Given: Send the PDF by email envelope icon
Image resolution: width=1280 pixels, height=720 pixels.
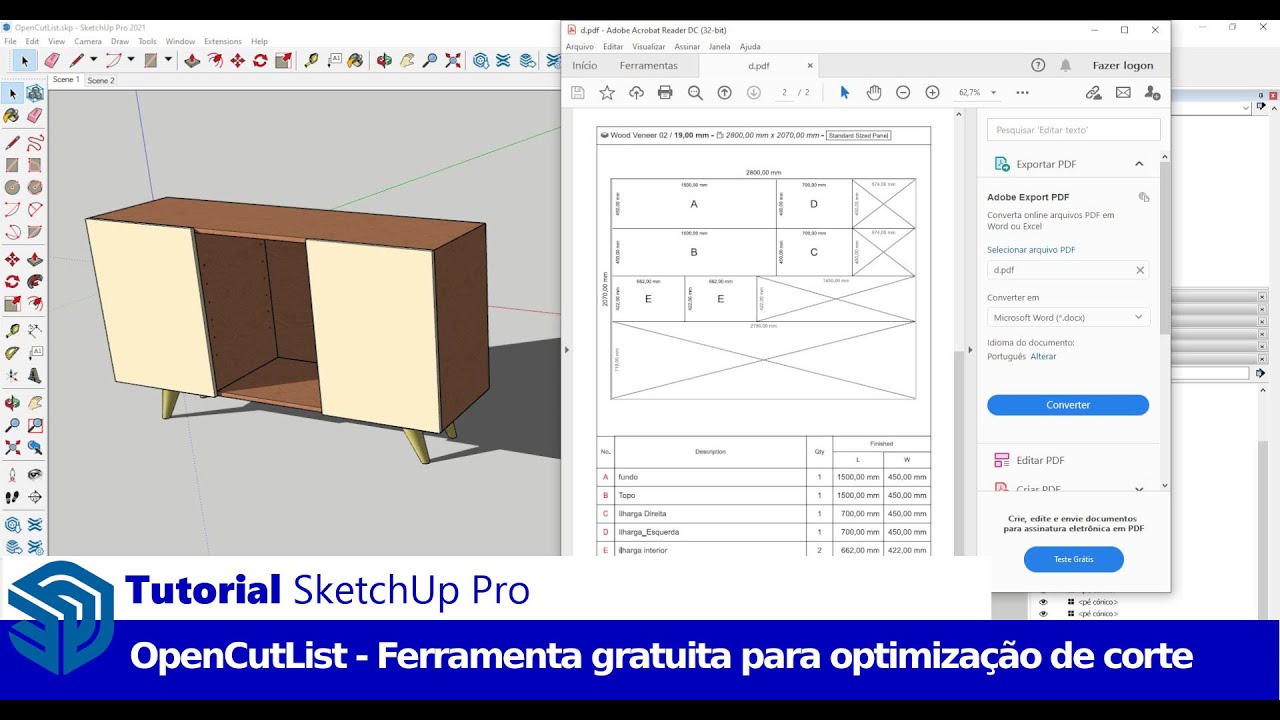Looking at the screenshot, I should click(1123, 92).
